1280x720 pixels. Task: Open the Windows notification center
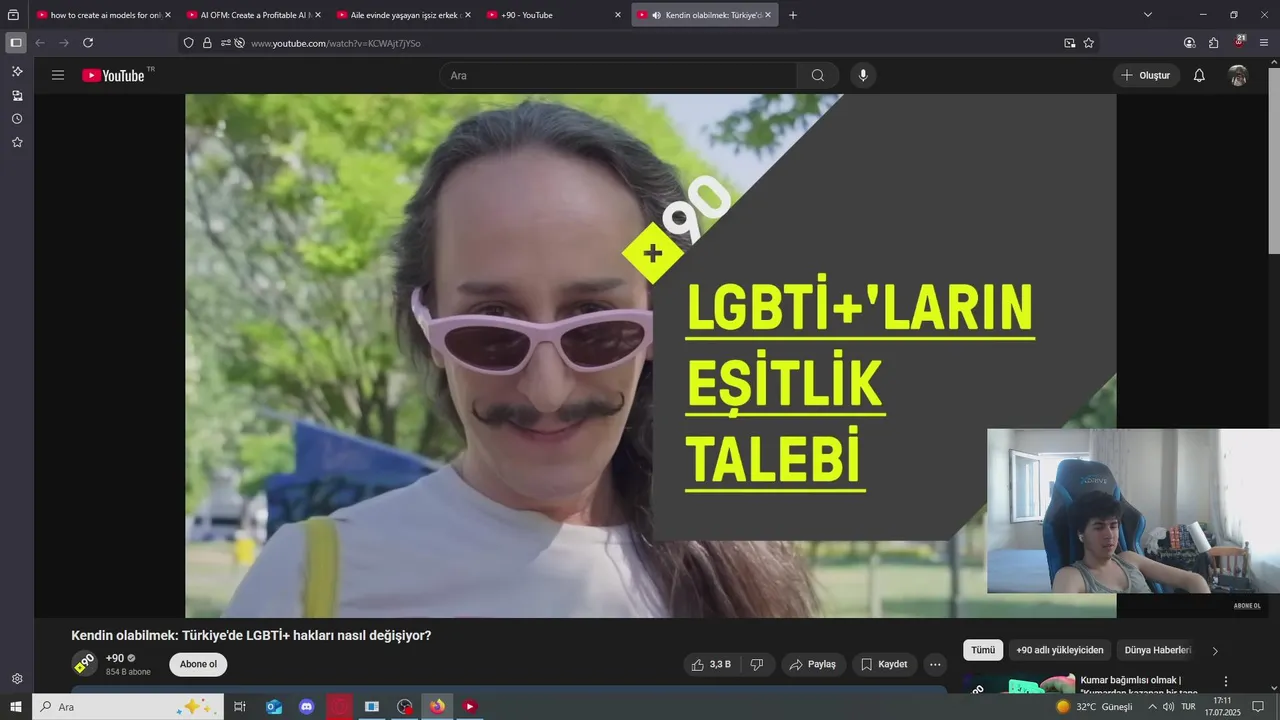click(x=1258, y=707)
